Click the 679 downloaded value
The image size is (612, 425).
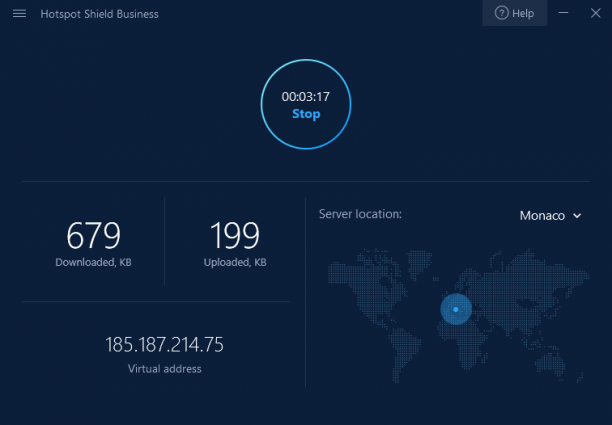coord(93,235)
